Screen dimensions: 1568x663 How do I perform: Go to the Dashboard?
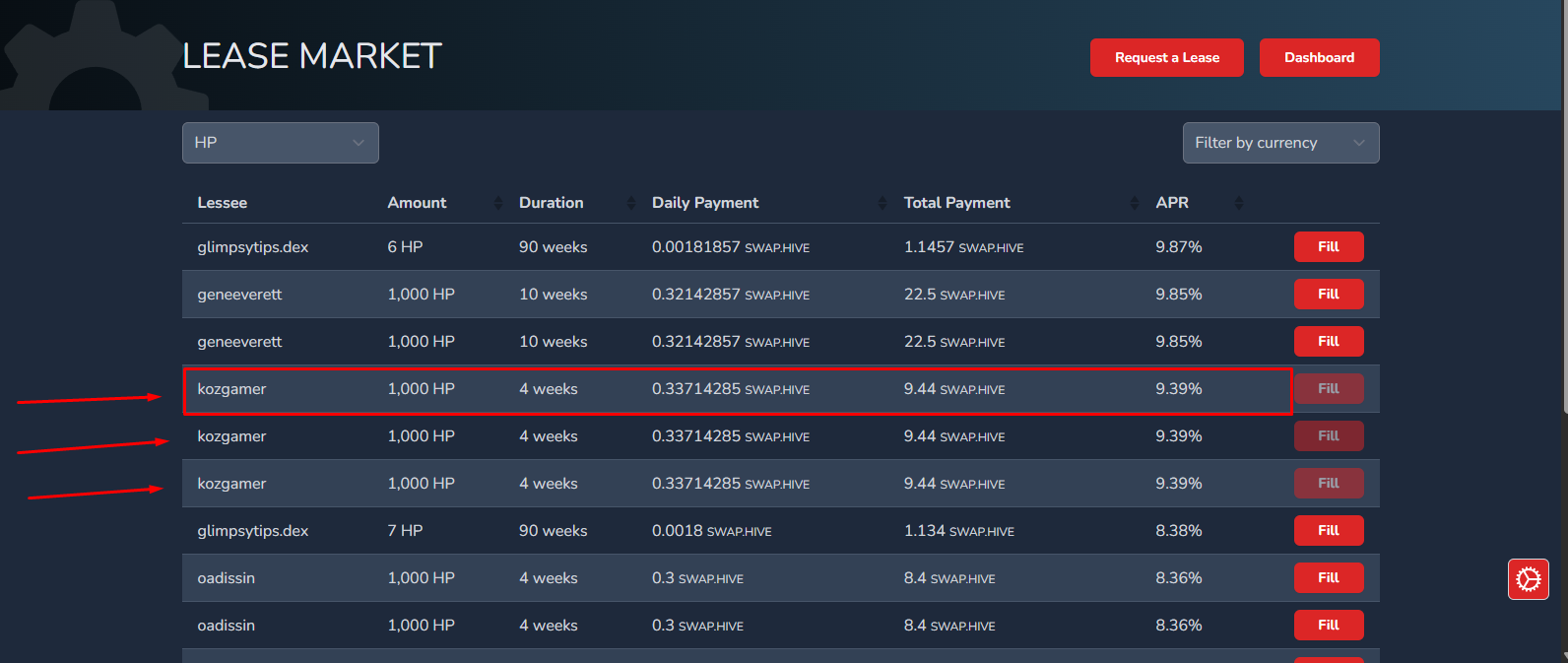click(1319, 58)
